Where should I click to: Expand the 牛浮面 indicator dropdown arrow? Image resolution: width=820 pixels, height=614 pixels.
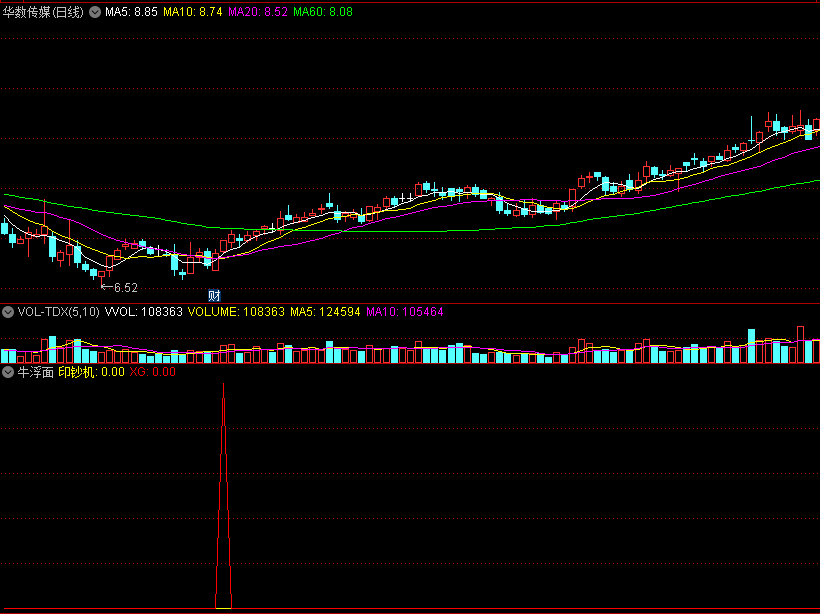[8, 372]
